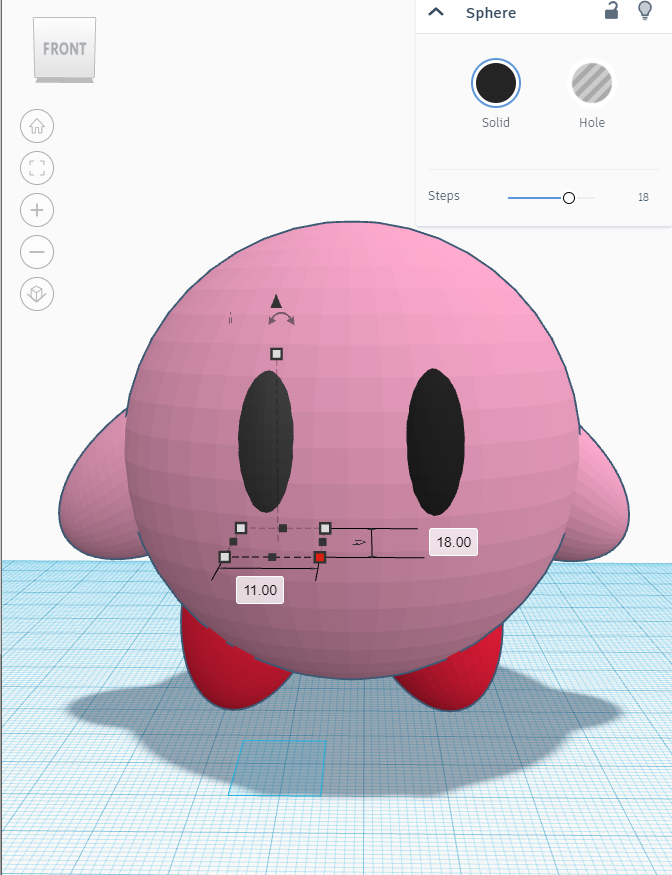Image resolution: width=672 pixels, height=875 pixels.
Task: Click the red active corner handle
Action: point(320,557)
